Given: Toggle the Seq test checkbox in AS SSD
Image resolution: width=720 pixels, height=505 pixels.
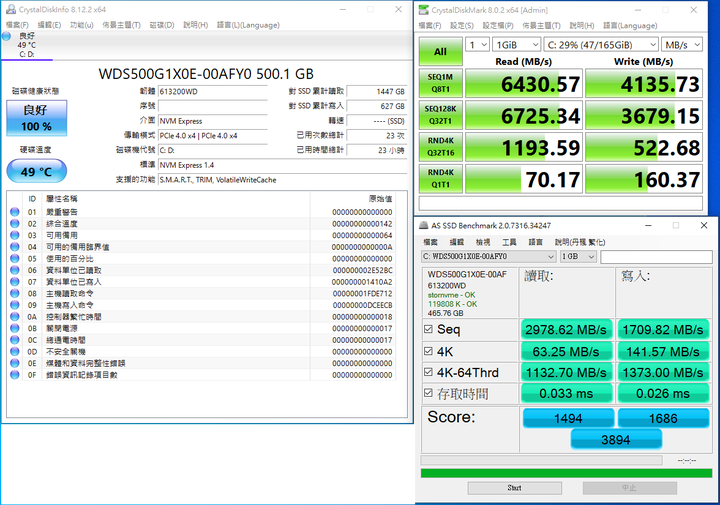Looking at the screenshot, I should tap(428, 329).
